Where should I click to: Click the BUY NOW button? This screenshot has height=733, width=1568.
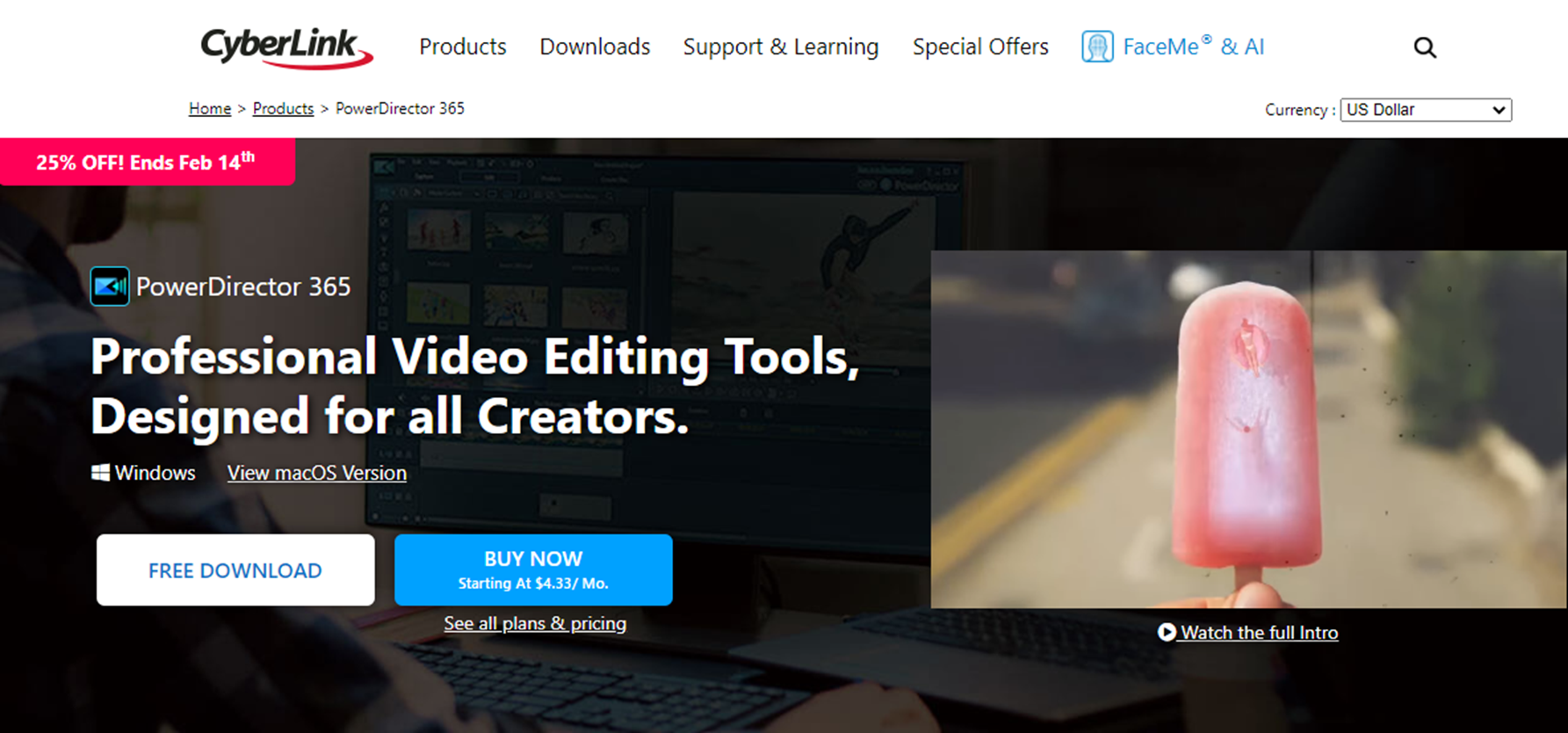pyautogui.click(x=533, y=570)
